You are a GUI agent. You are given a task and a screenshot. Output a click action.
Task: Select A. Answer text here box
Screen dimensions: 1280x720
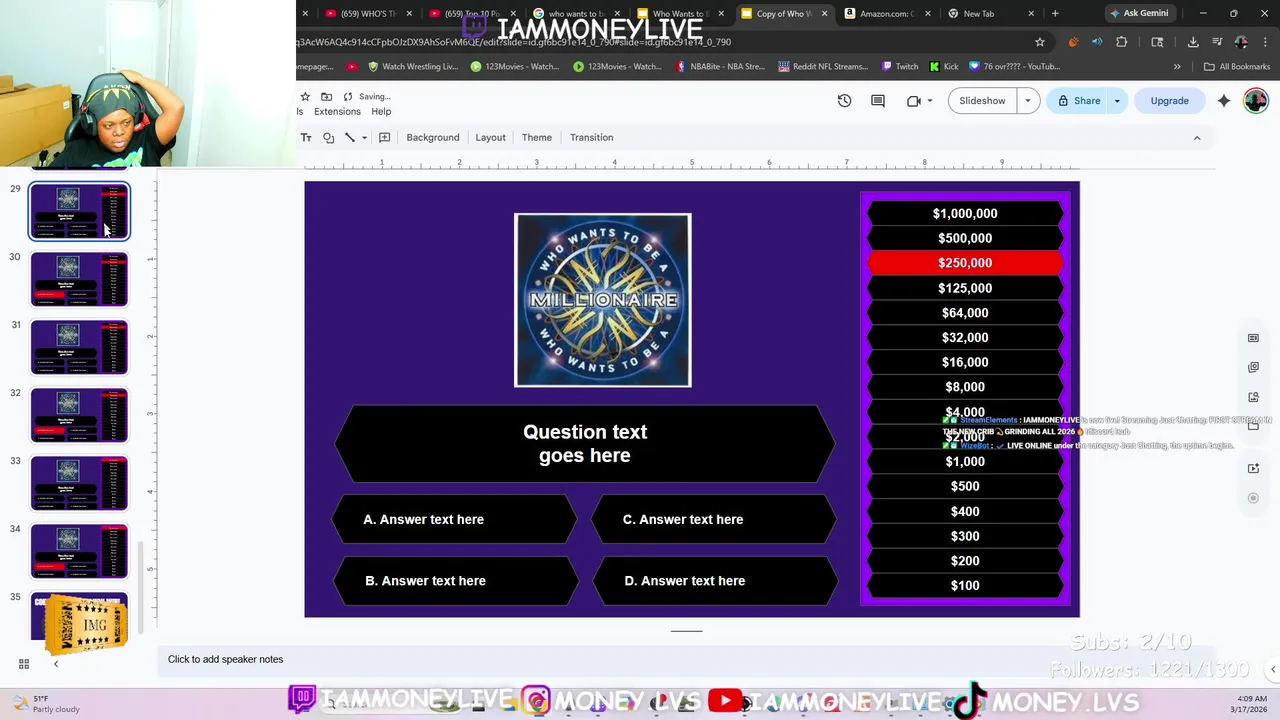coord(455,520)
